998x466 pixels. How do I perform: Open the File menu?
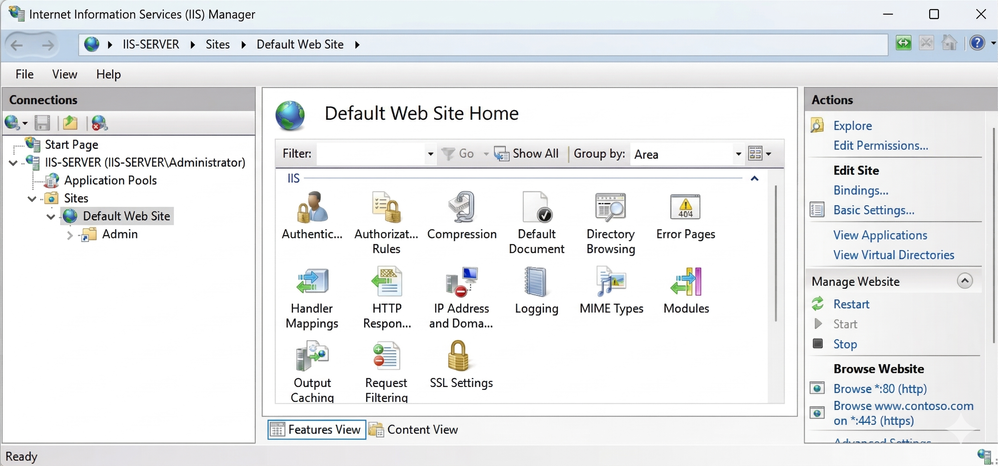pyautogui.click(x=24, y=74)
